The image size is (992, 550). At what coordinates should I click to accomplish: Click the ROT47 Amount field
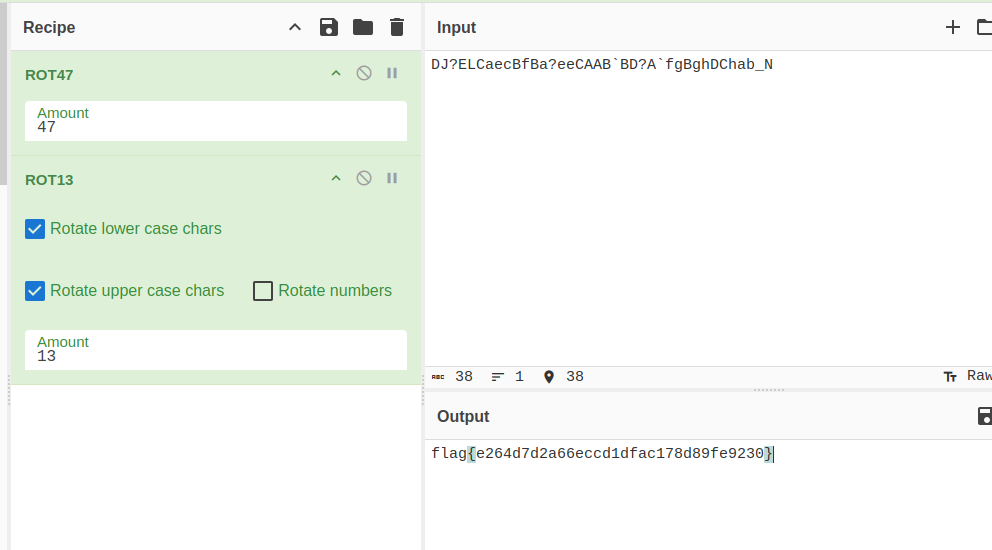215,127
